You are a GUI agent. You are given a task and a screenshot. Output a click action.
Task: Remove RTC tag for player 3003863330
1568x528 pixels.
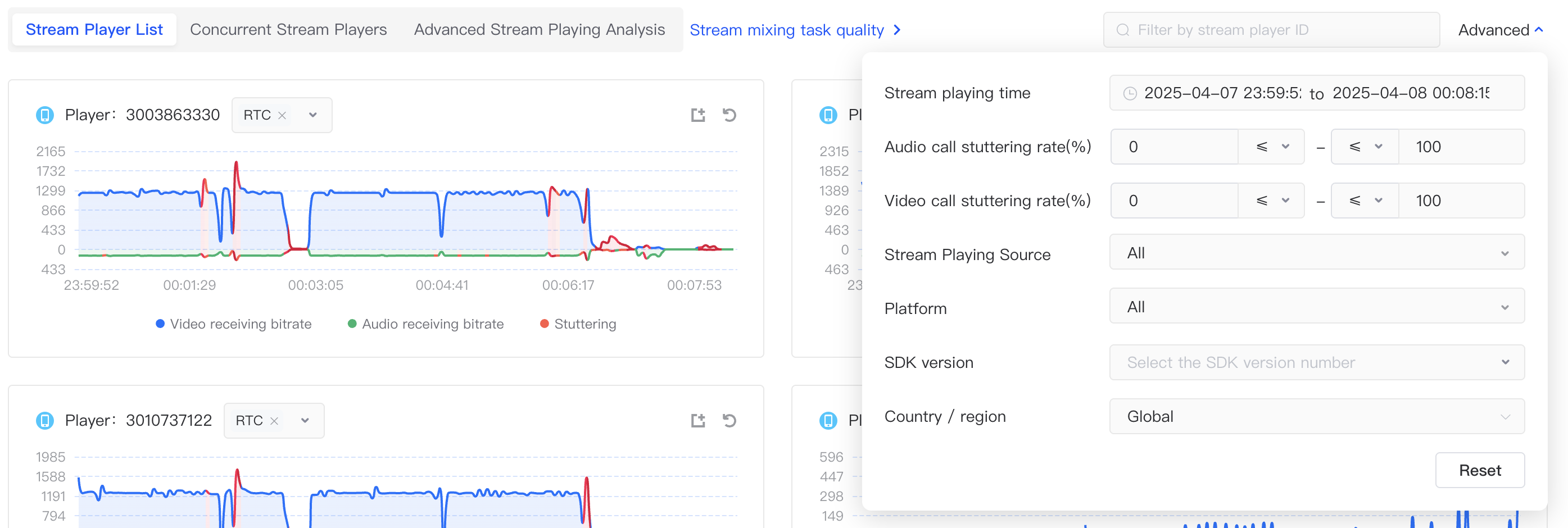point(282,116)
